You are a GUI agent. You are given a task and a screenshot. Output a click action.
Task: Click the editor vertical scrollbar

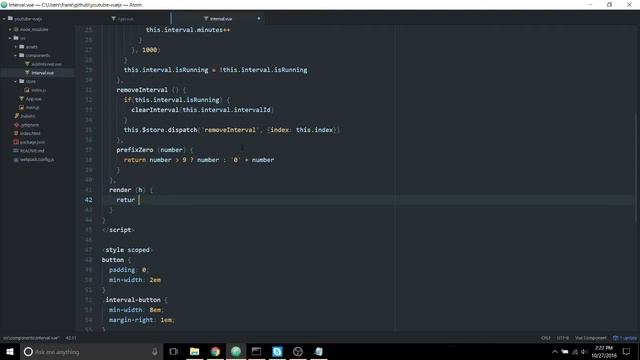tap(637, 168)
